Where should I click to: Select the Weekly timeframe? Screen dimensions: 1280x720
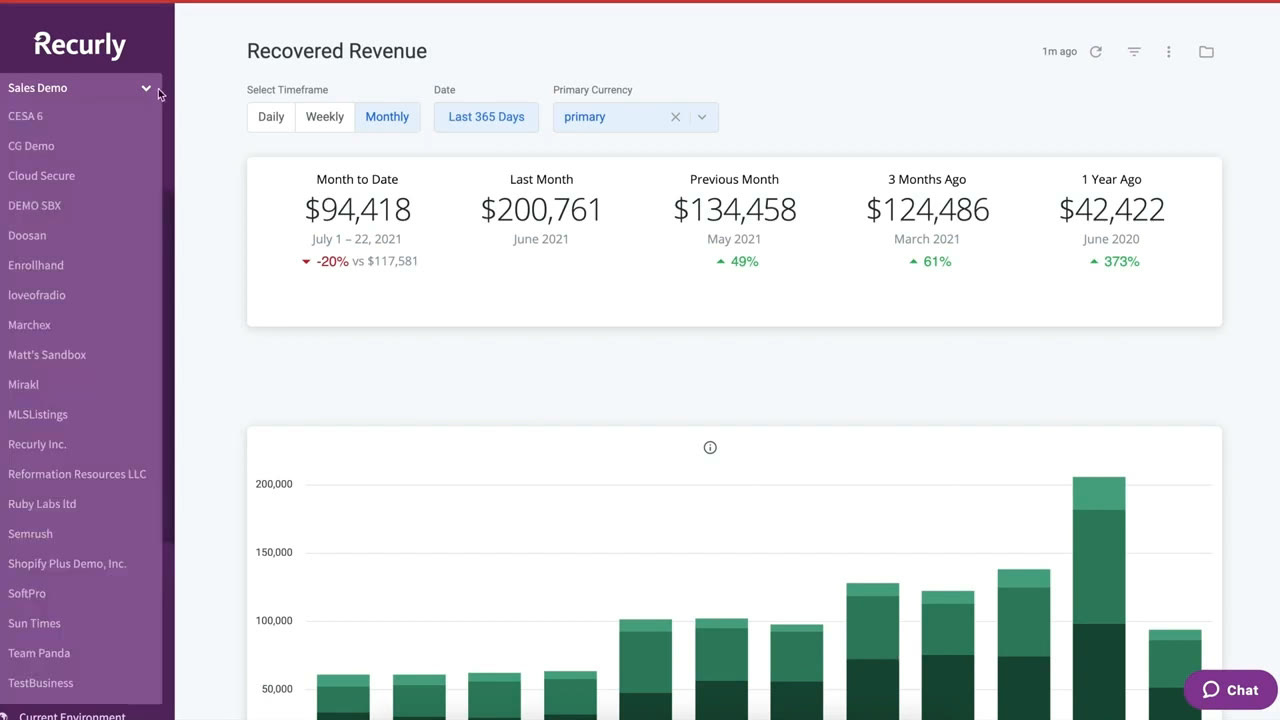(x=325, y=117)
